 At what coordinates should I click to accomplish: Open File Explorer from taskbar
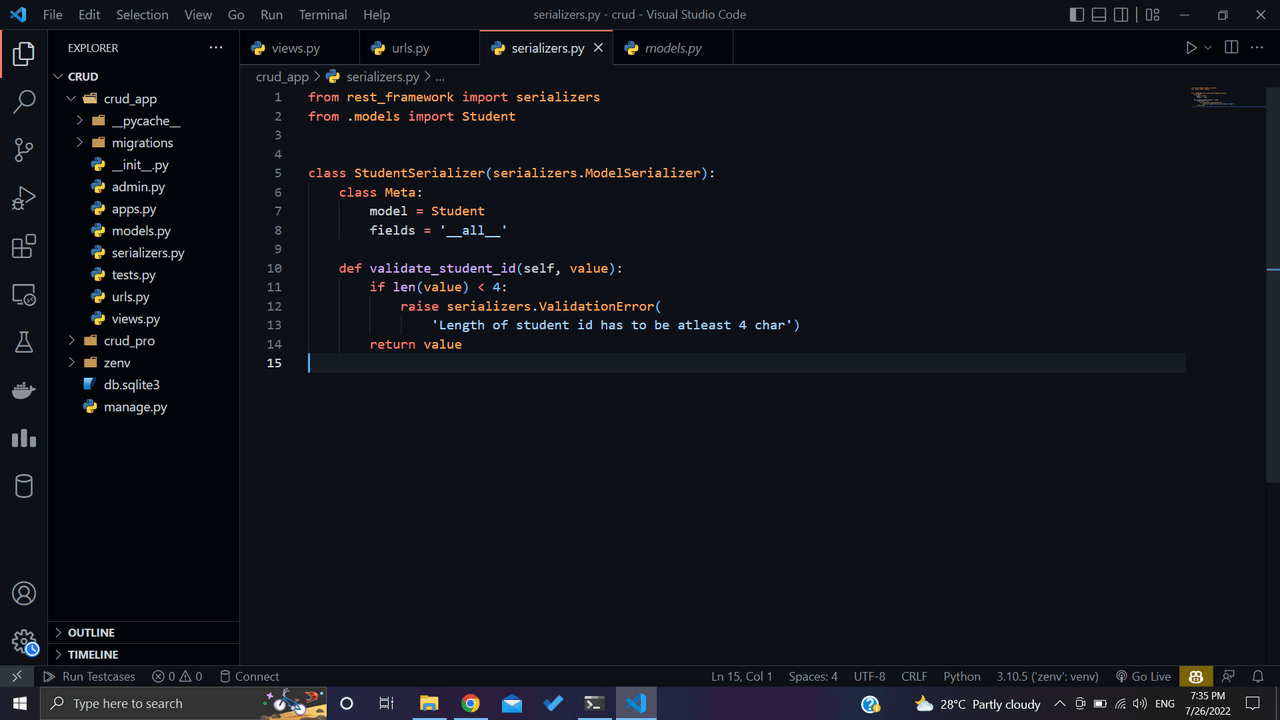click(428, 704)
